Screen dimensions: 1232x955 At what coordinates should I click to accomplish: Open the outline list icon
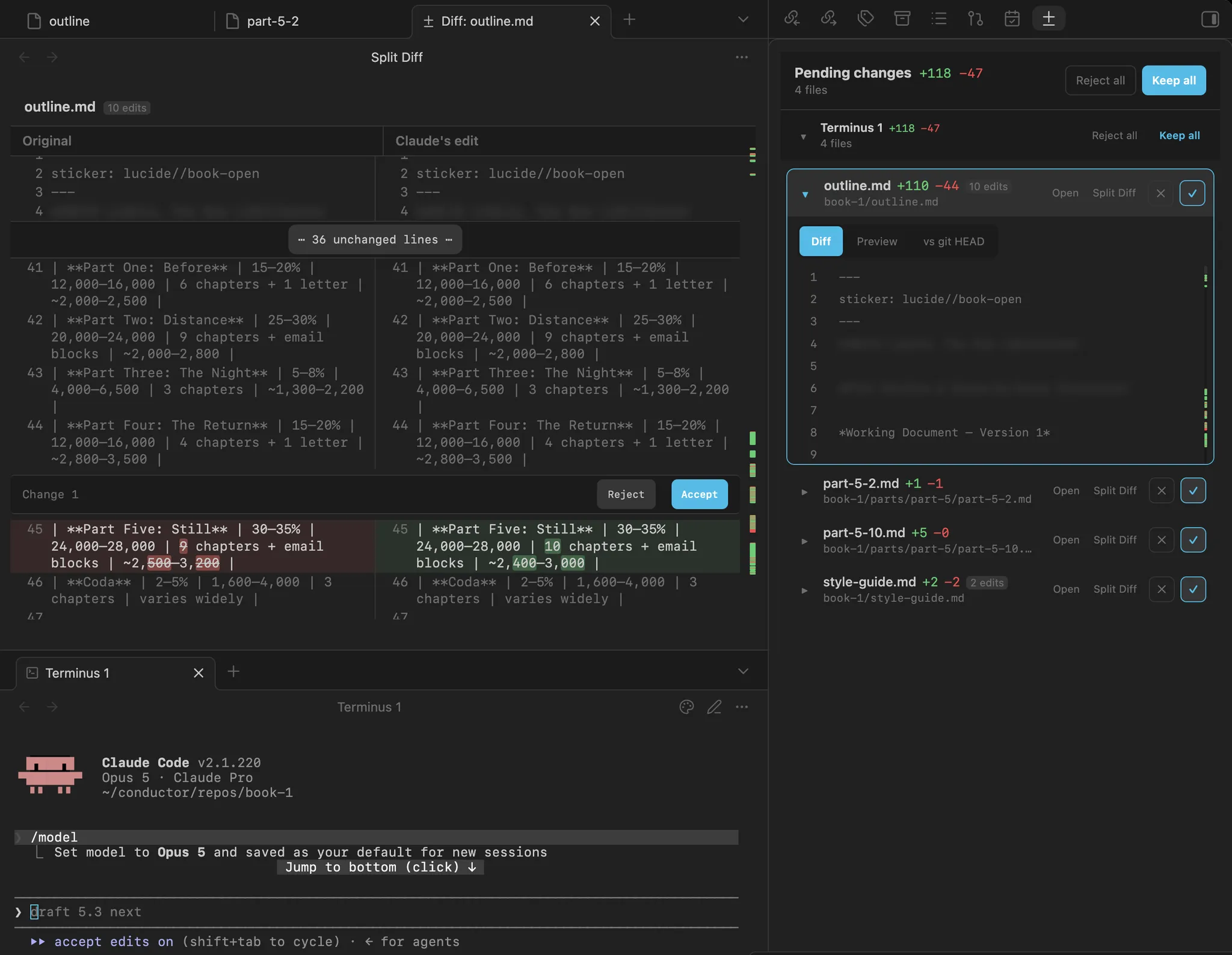938,19
